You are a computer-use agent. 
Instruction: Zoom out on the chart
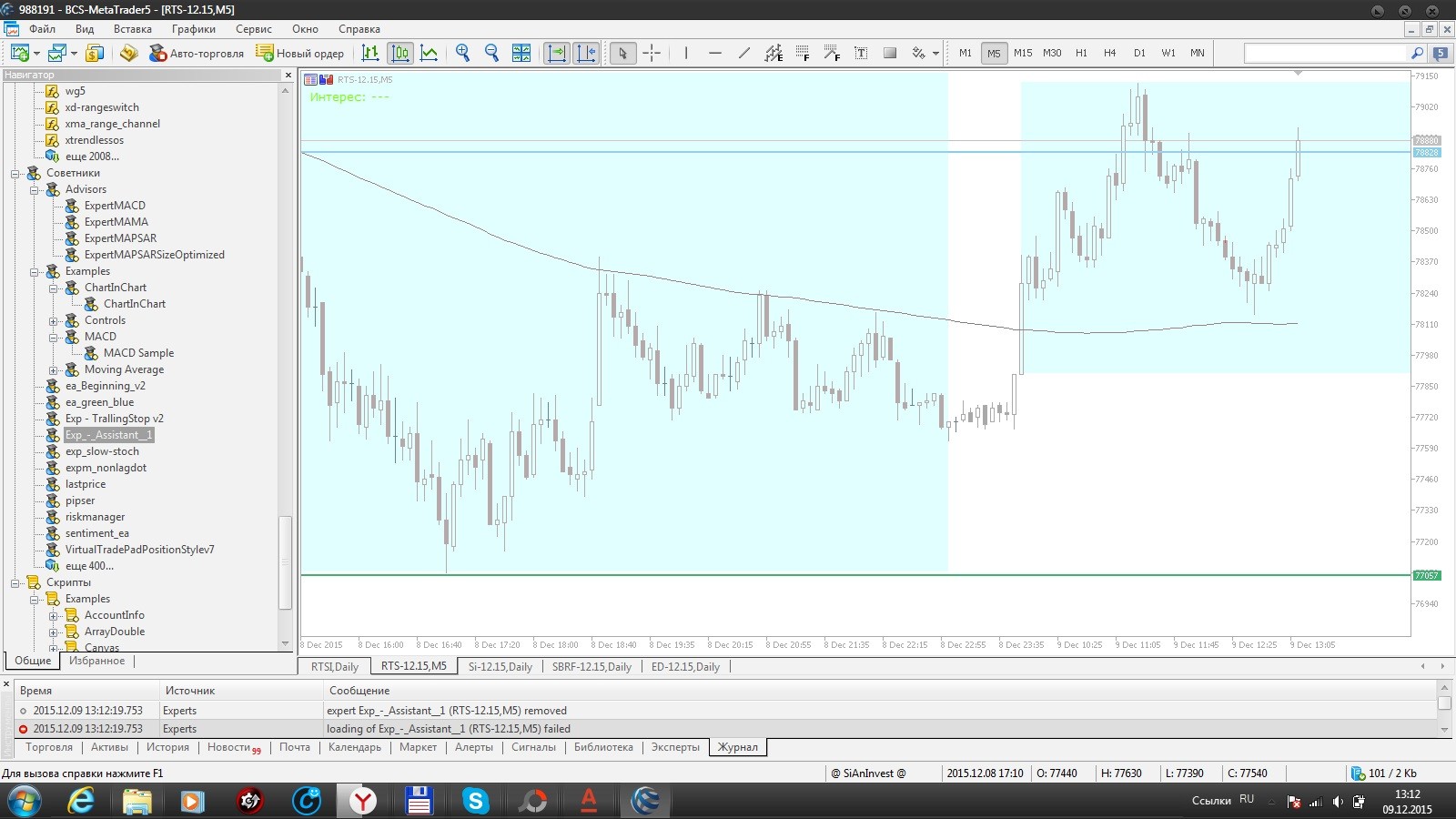tap(492, 53)
